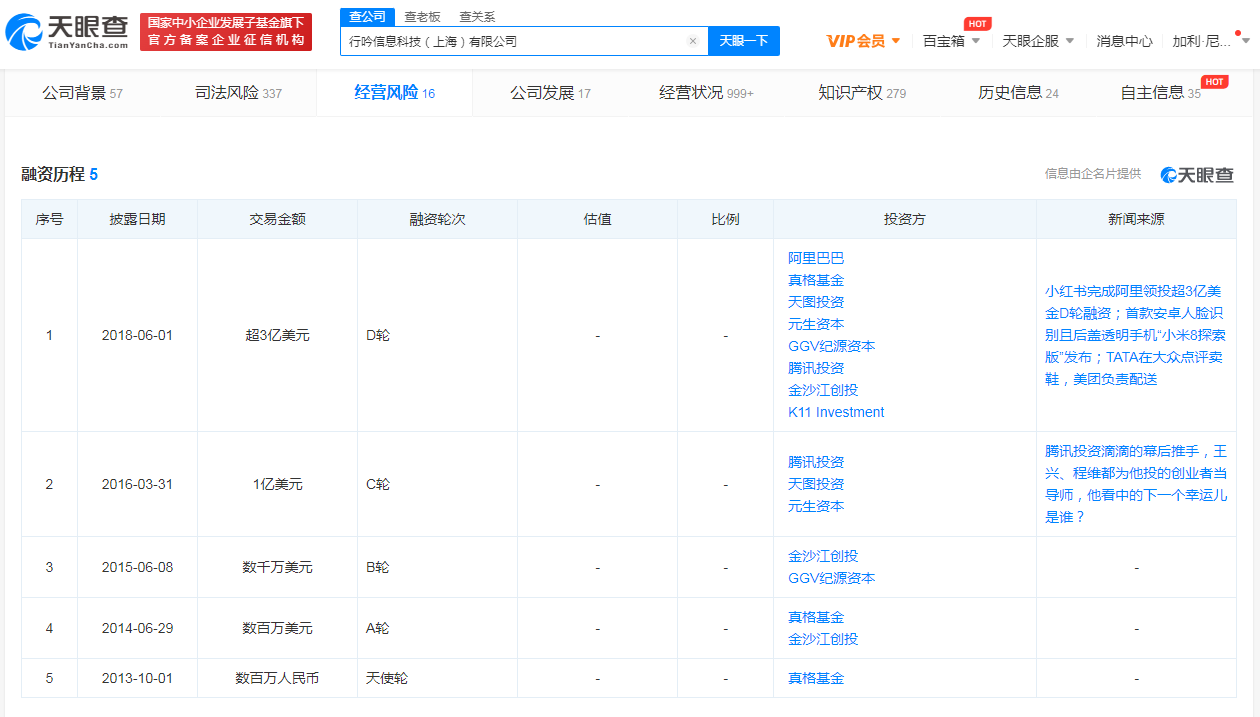The height and width of the screenshot is (717, 1260).
Task: Open 消息中心 message center
Action: click(1125, 41)
